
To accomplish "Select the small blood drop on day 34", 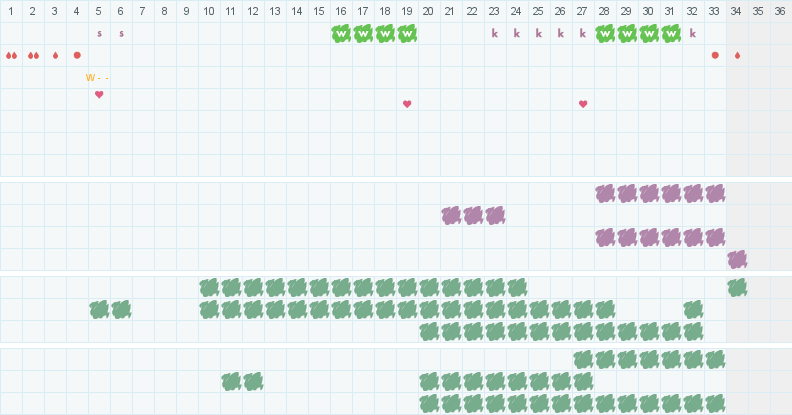I will click(x=737, y=55).
